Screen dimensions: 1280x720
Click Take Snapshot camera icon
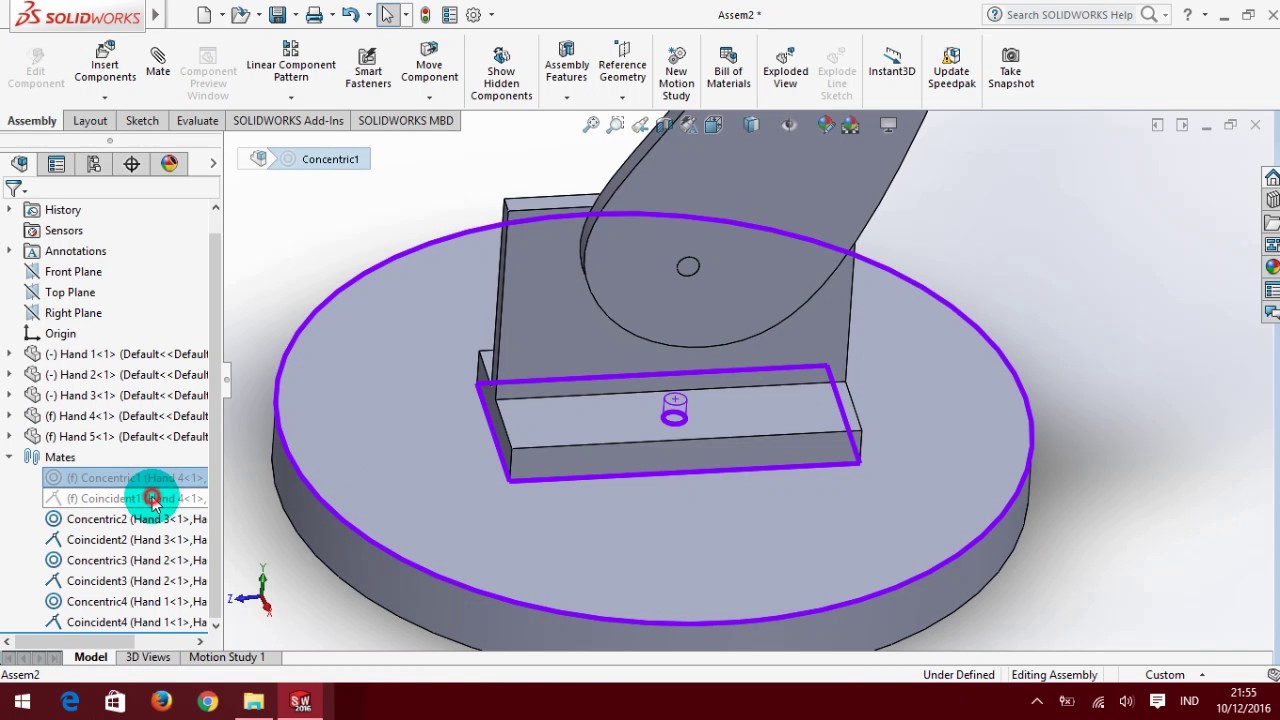pyautogui.click(x=1011, y=68)
